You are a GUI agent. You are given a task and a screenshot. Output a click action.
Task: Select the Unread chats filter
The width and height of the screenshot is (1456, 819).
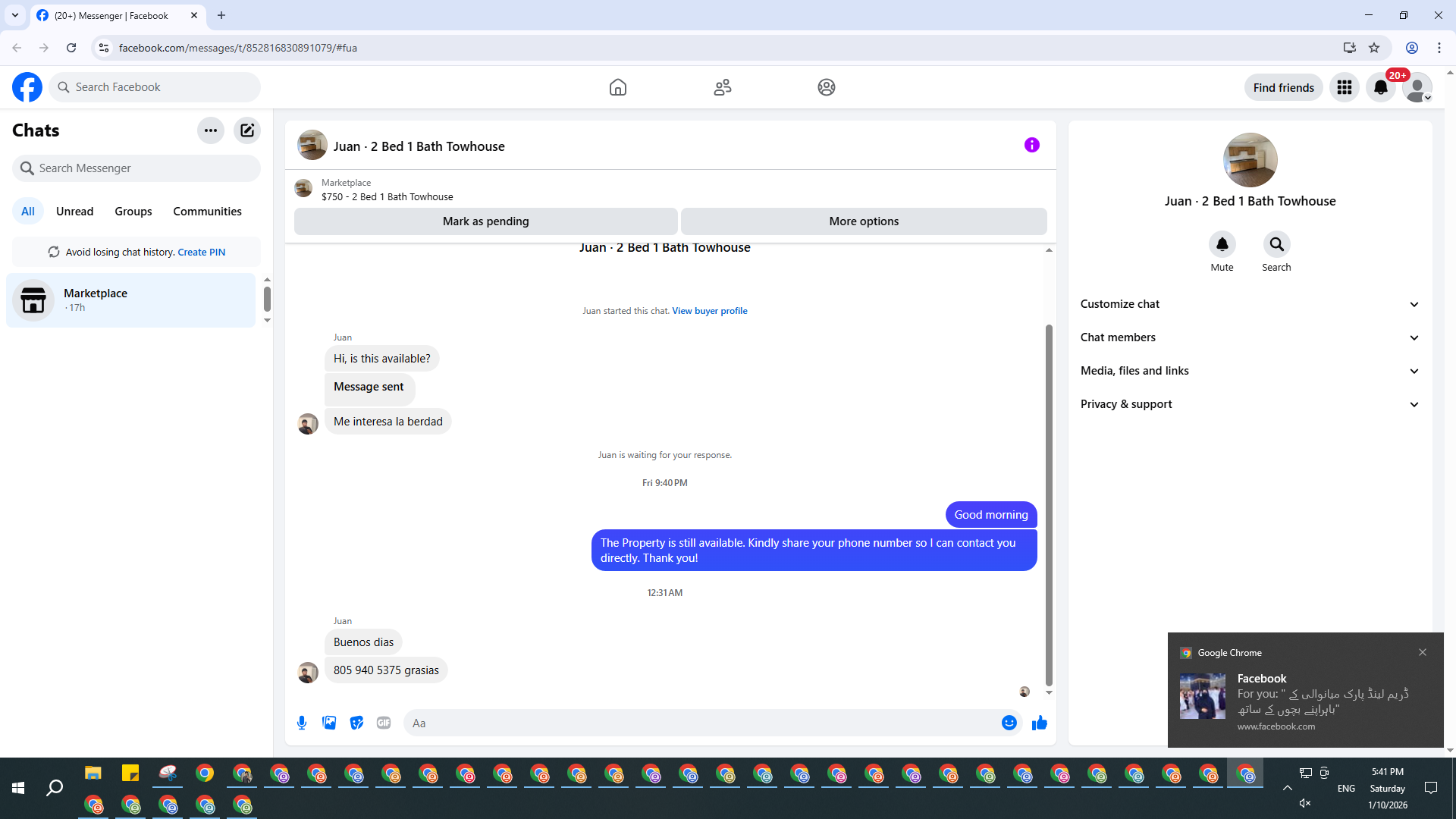(x=74, y=212)
